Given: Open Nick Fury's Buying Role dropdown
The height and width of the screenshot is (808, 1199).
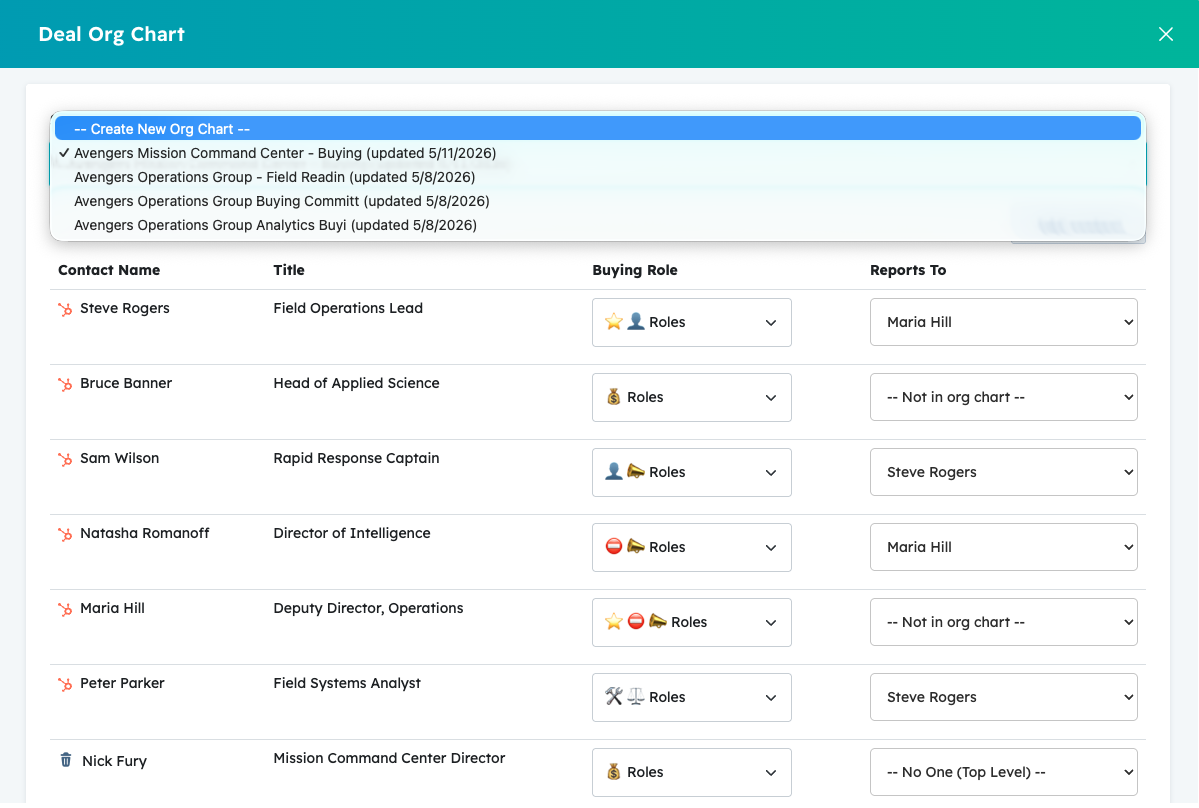Looking at the screenshot, I should point(691,771).
